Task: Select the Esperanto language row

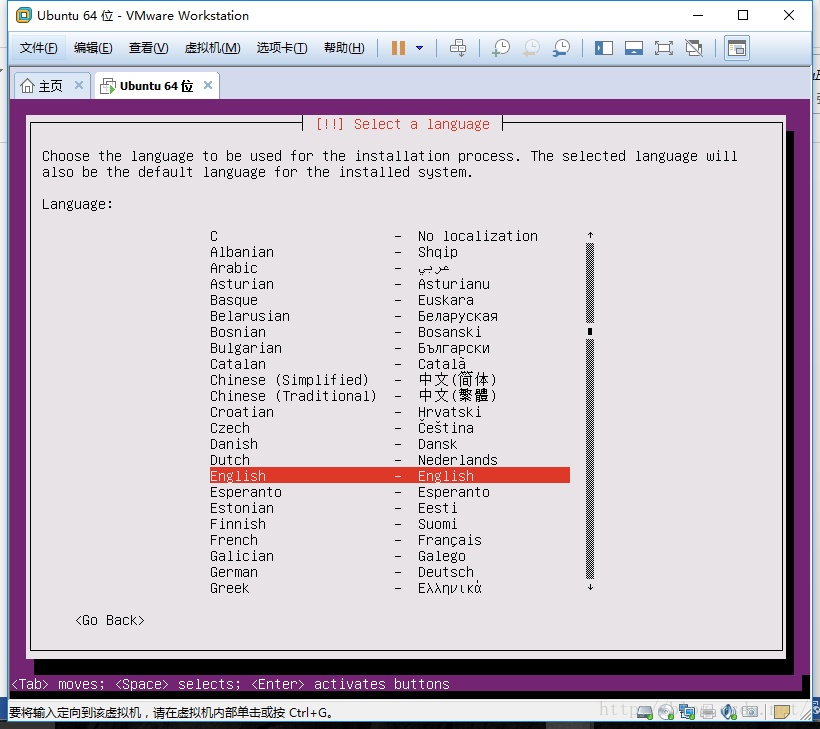Action: [x=390, y=492]
